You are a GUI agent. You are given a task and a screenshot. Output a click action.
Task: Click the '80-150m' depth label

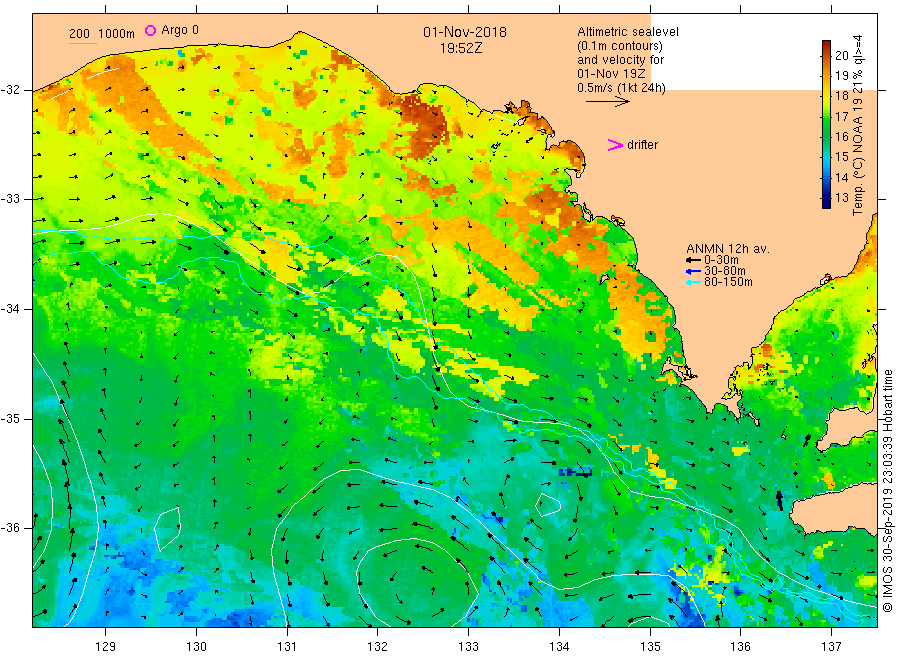[728, 282]
